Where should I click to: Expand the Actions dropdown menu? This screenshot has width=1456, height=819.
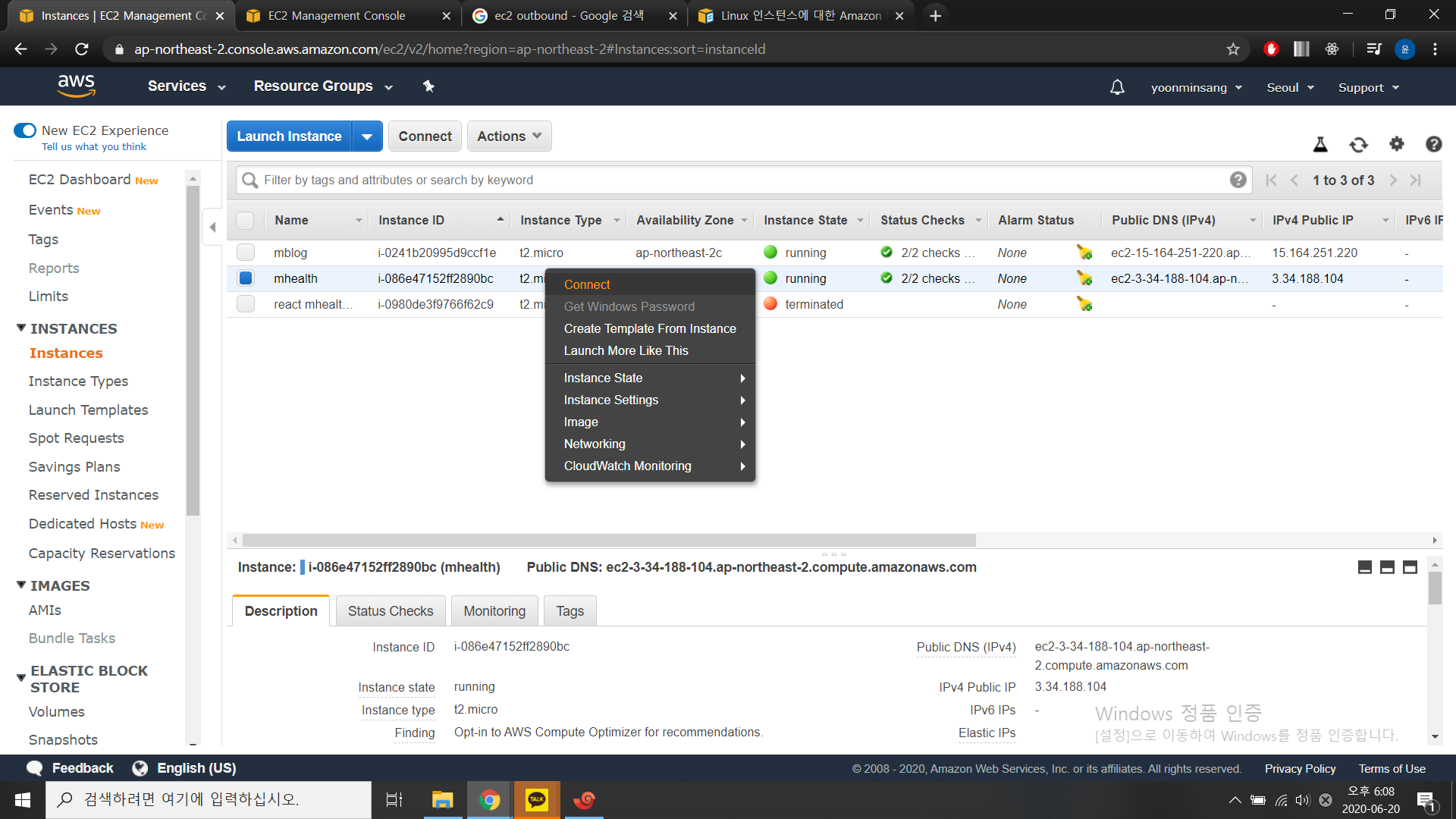pyautogui.click(x=509, y=136)
